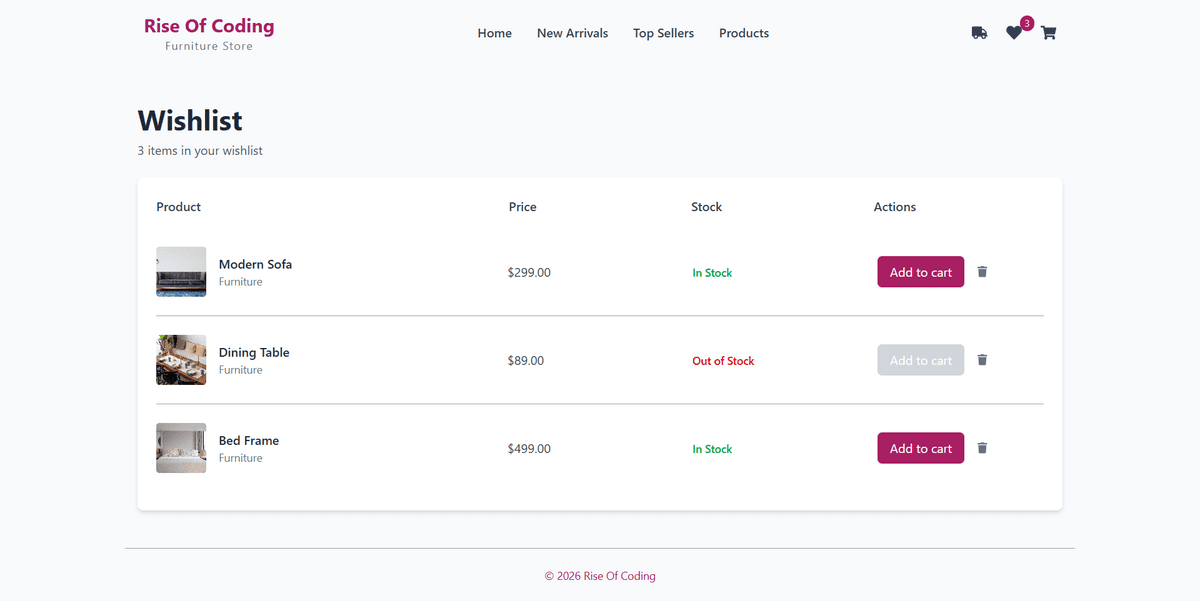Add Modern Sofa to cart
Screen dimensions: 1200x601
[x=920, y=272]
